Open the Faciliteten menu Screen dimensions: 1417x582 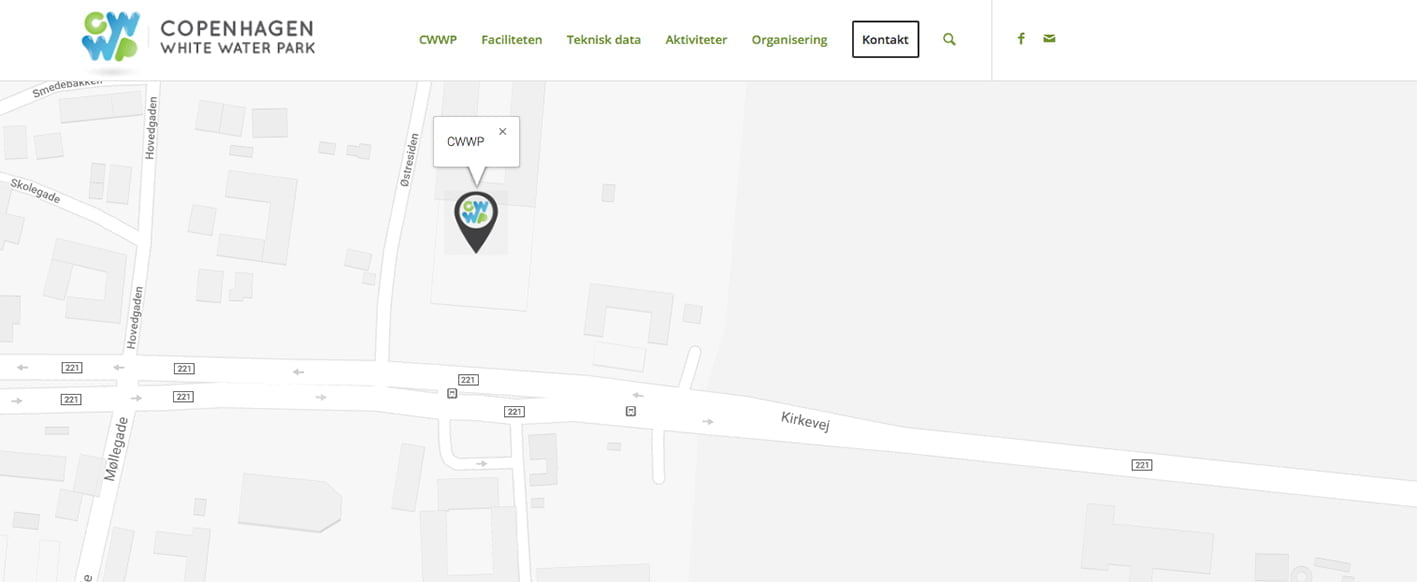pos(512,40)
